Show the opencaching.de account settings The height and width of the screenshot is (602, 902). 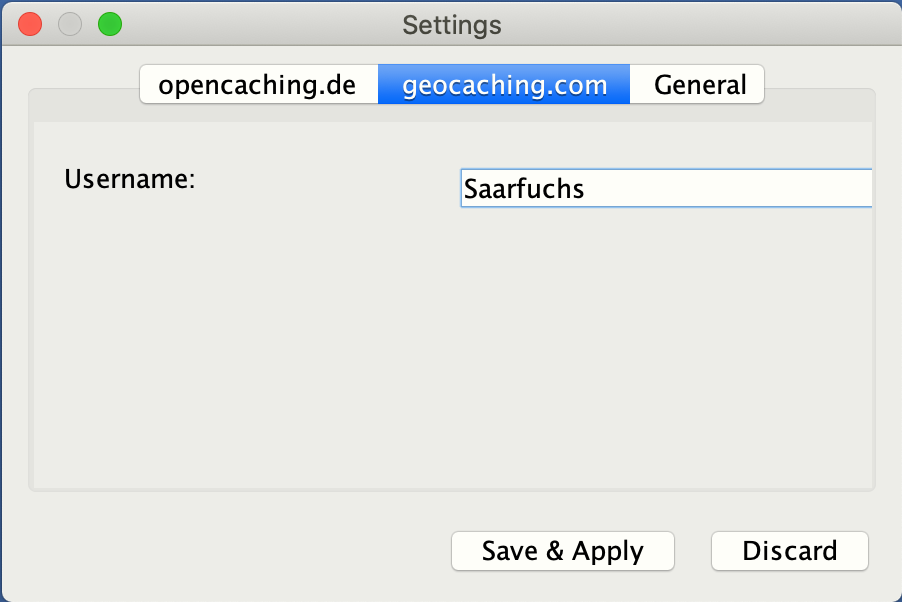coord(258,85)
